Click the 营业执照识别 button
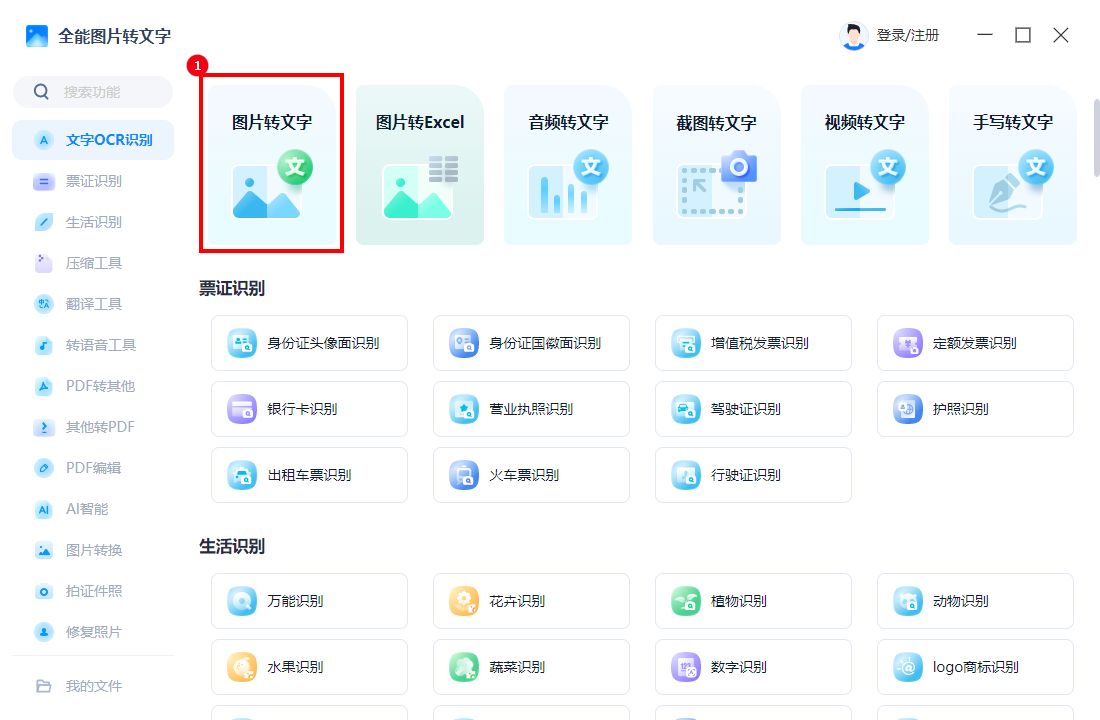This screenshot has height=720, width=1100. (x=531, y=409)
